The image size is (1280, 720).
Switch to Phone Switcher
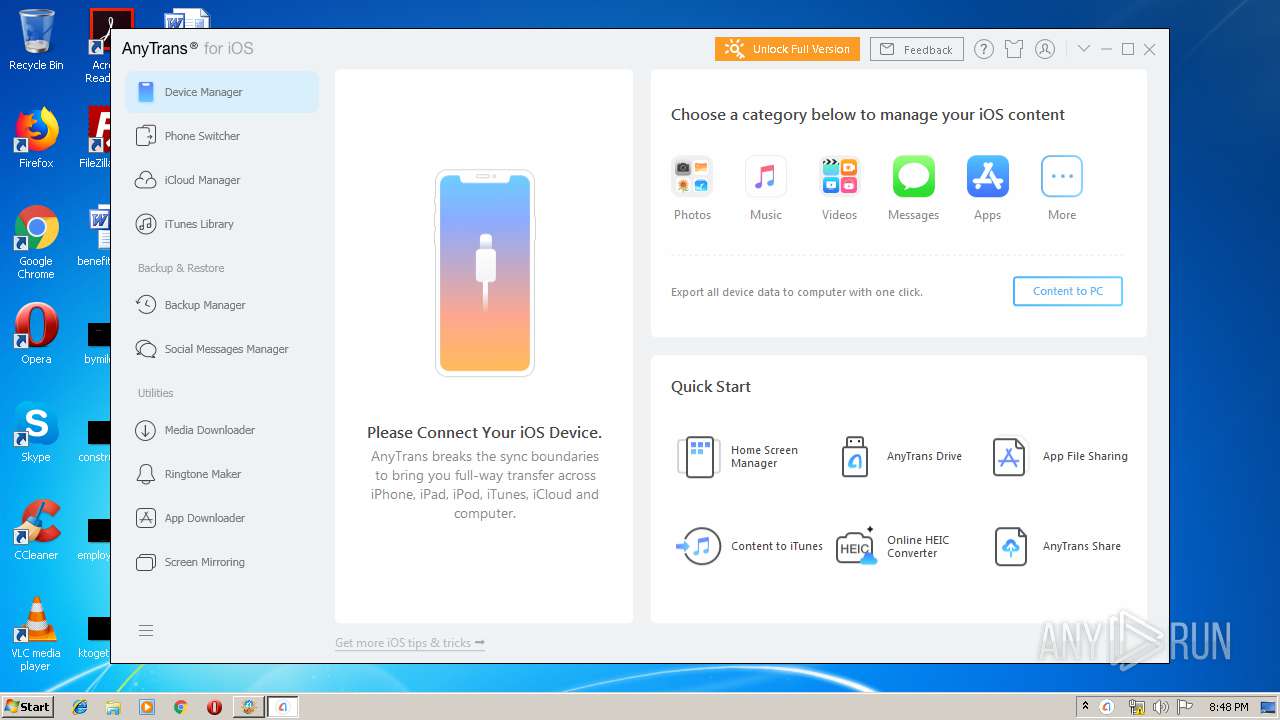pyautogui.click(x=222, y=136)
